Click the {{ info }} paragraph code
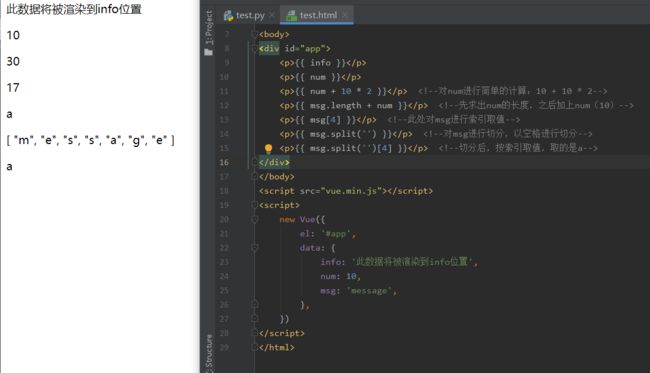 pyautogui.click(x=323, y=63)
